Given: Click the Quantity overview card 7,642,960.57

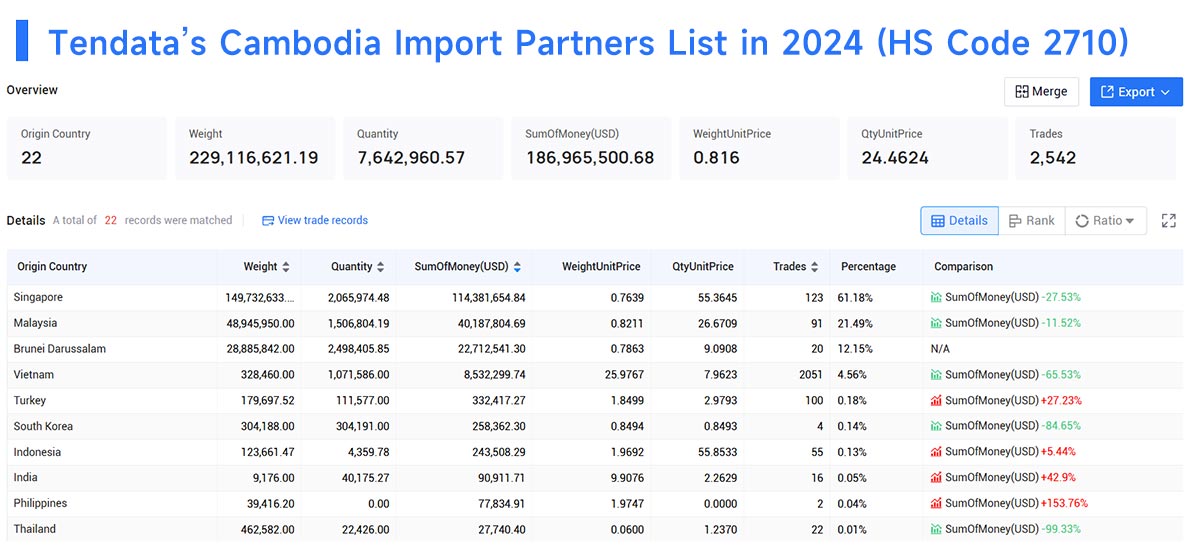Looking at the screenshot, I should [423, 149].
